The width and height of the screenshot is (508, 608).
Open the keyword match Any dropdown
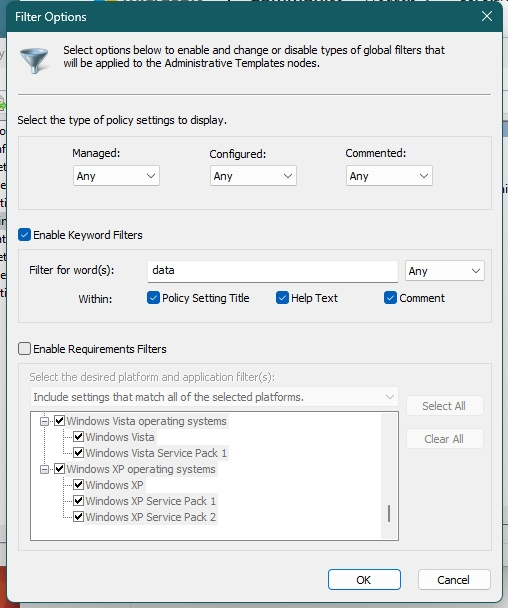pos(444,271)
